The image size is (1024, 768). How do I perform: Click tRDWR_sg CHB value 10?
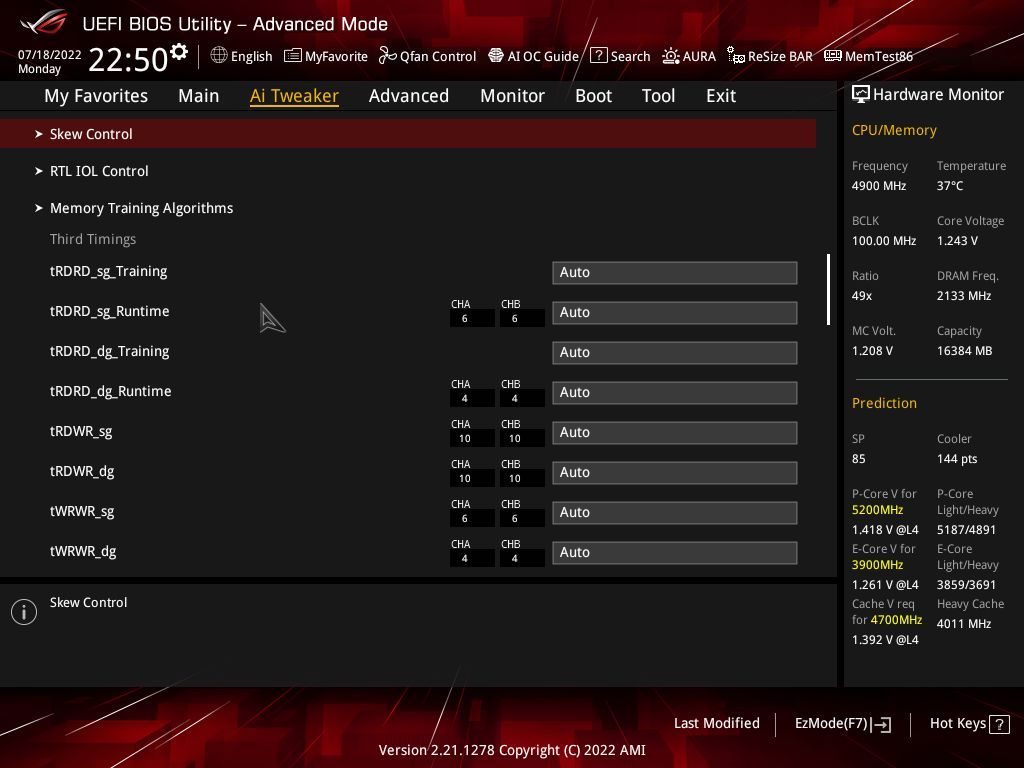click(522, 439)
